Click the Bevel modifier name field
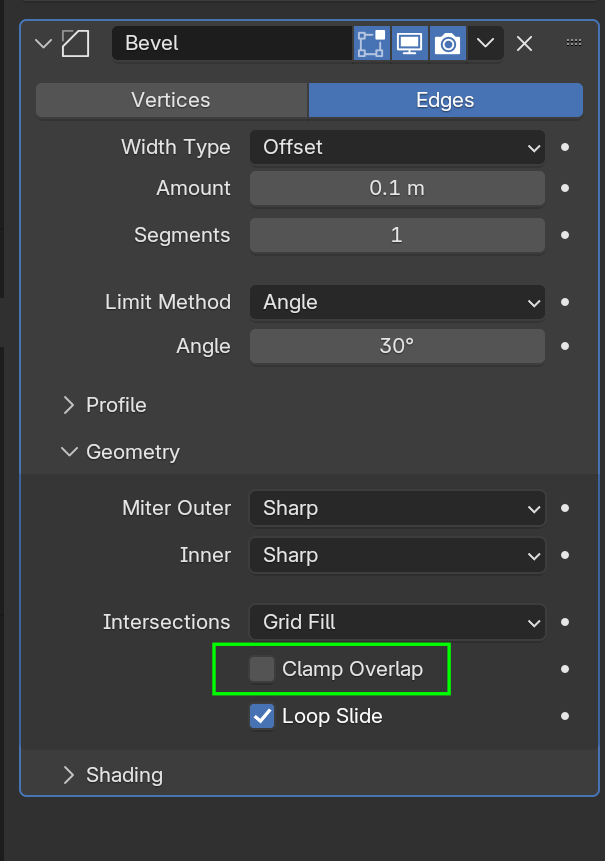The height and width of the screenshot is (861, 605). click(230, 43)
